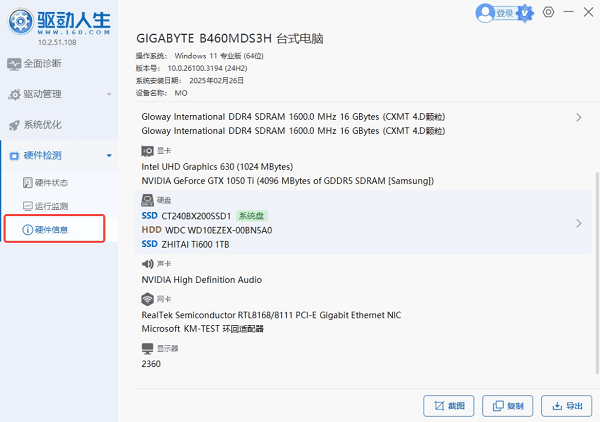Screen dimensions: 600x422
Task: Expand memory details chevron
Action: click(579, 118)
